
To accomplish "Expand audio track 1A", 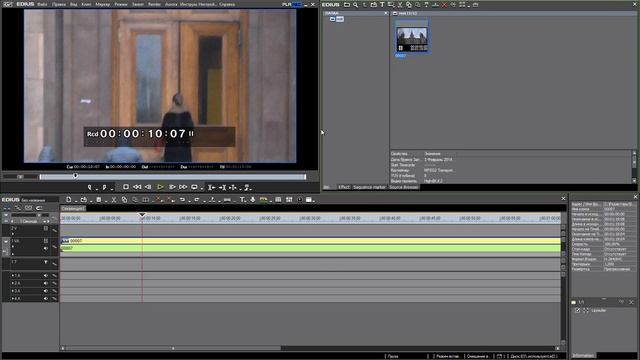I will pyautogui.click(x=13, y=276).
